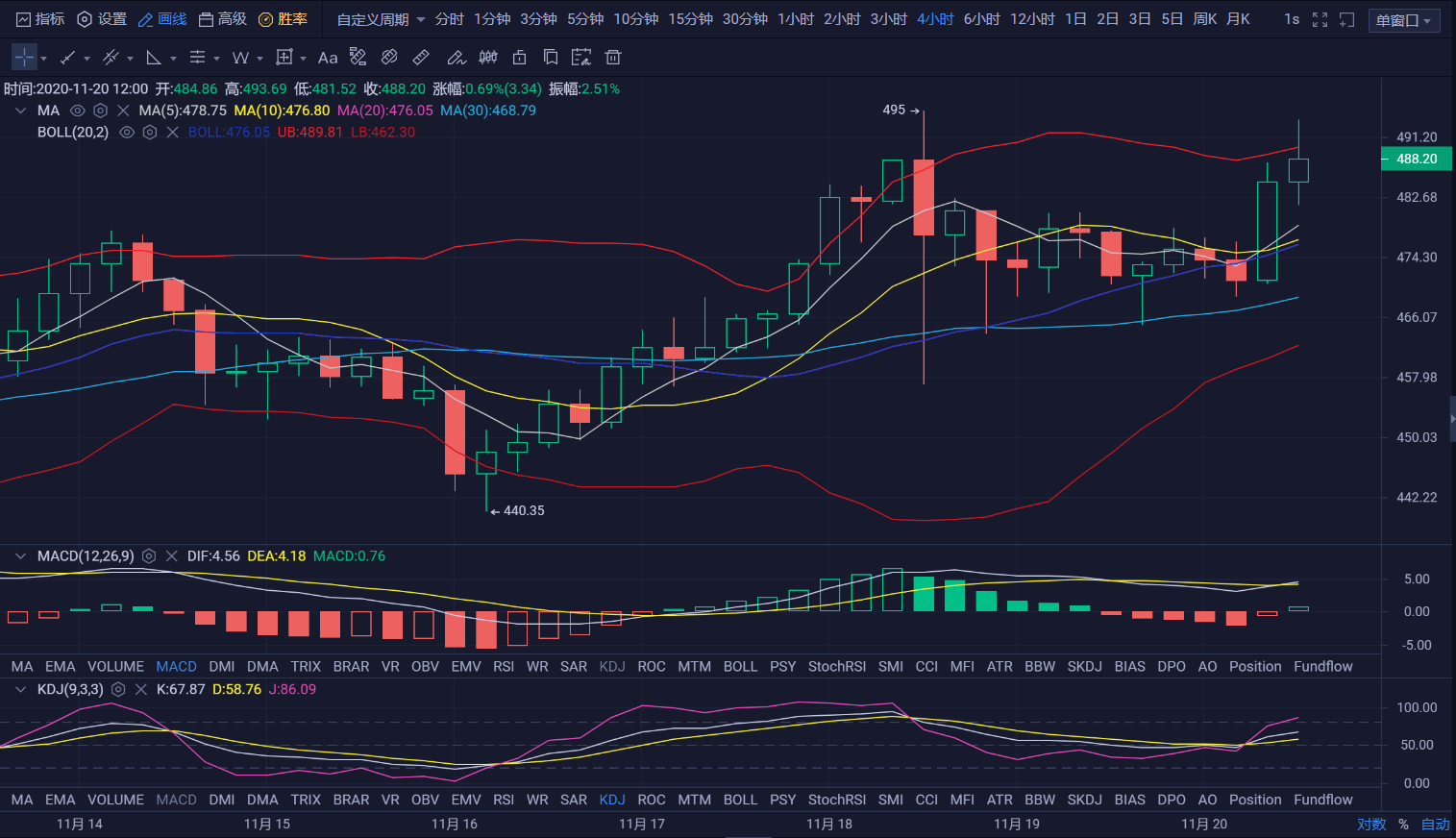The image size is (1456, 838).
Task: Open the 单窗口 window layout dropdown
Action: tap(1403, 20)
